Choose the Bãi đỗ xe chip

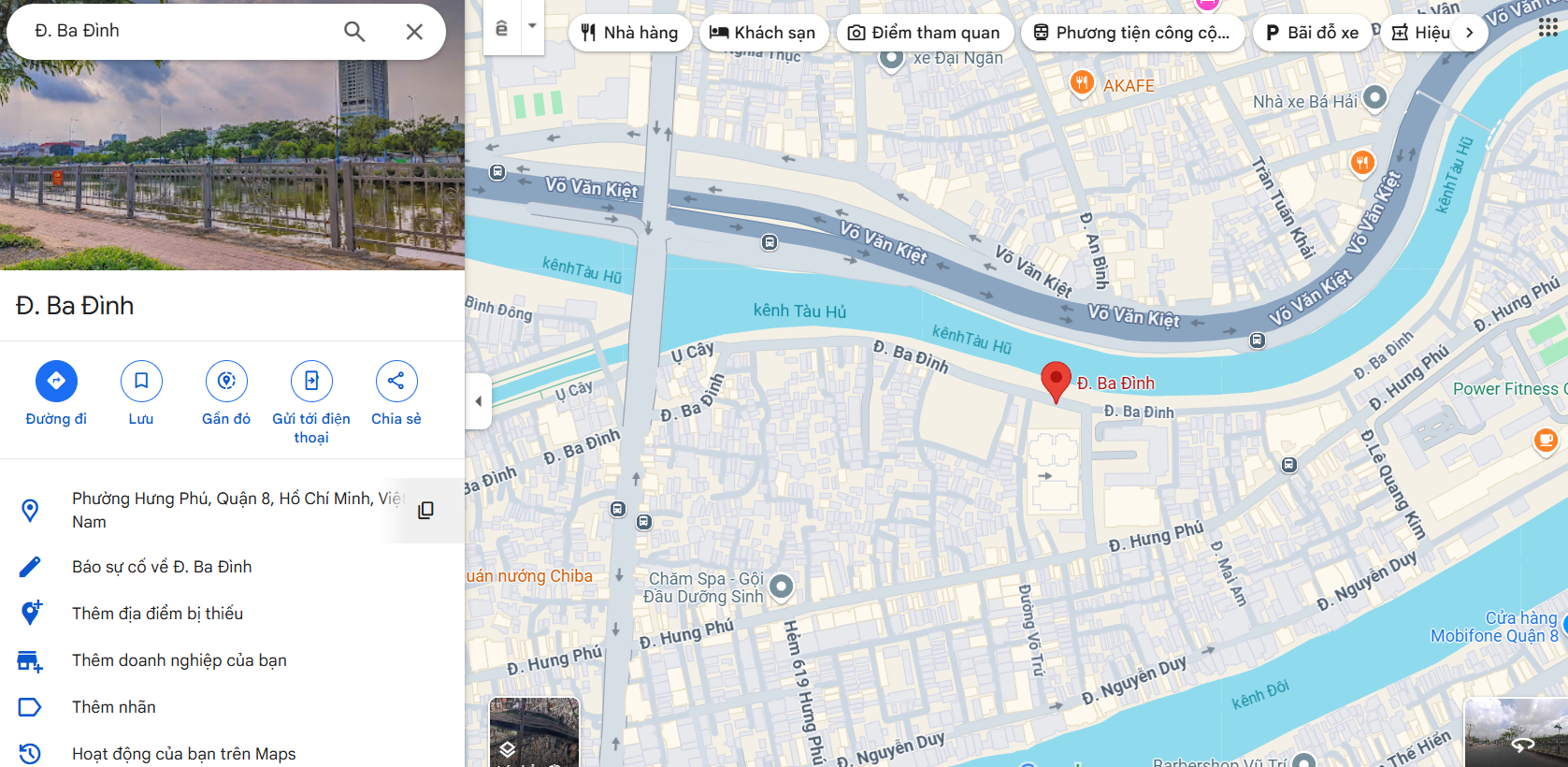[x=1312, y=33]
